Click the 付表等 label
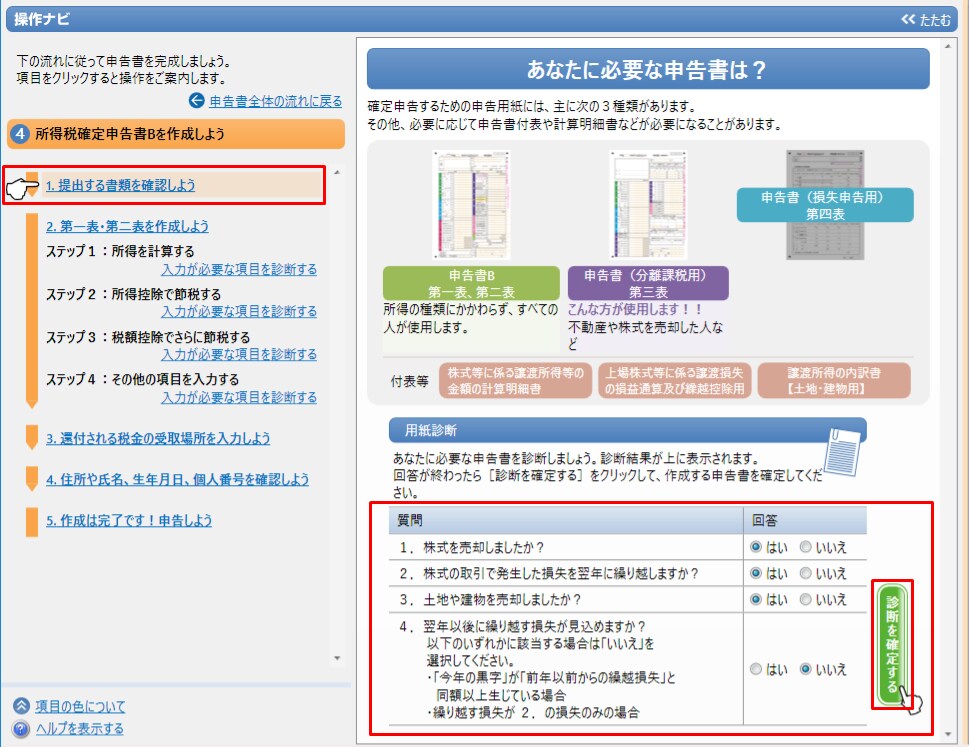This screenshot has height=747, width=969. [x=409, y=381]
